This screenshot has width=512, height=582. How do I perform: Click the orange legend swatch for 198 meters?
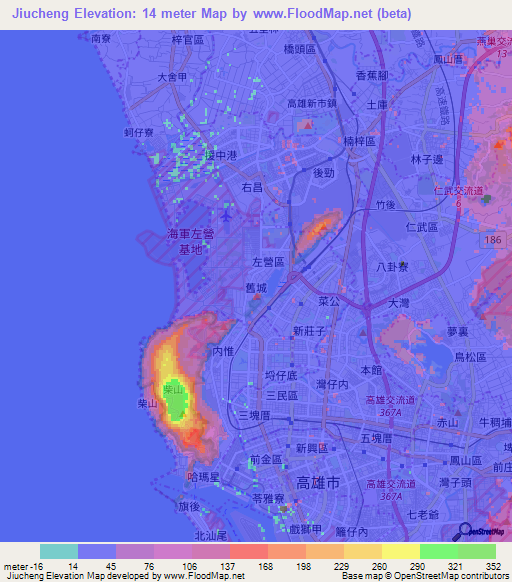coord(325,551)
